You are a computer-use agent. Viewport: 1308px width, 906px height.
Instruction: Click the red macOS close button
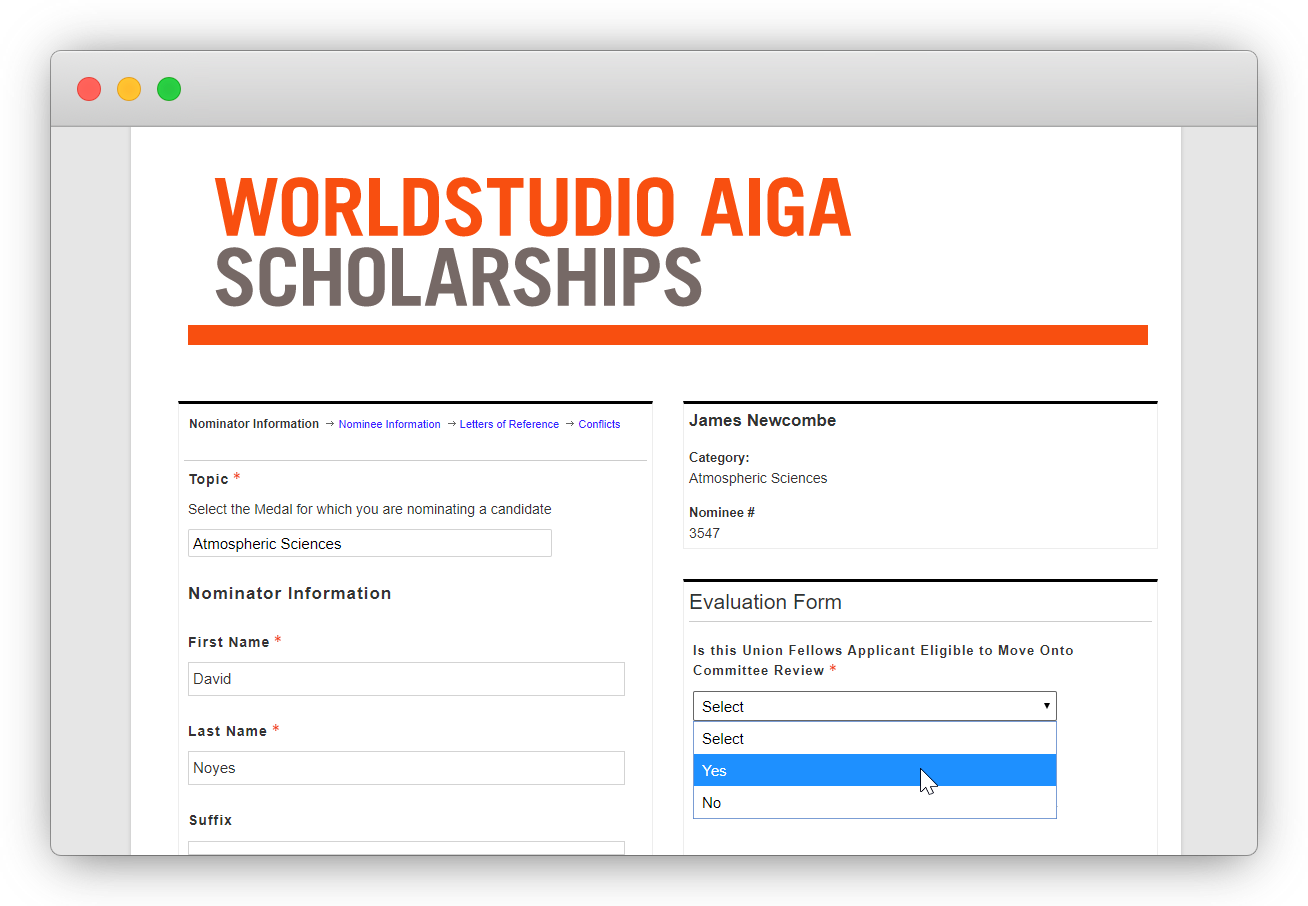pyautogui.click(x=89, y=89)
